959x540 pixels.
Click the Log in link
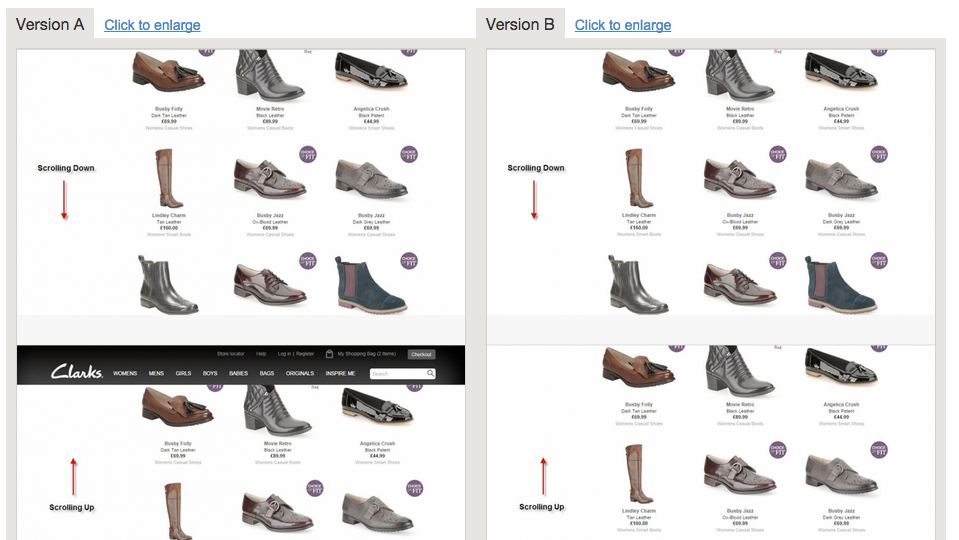point(284,353)
